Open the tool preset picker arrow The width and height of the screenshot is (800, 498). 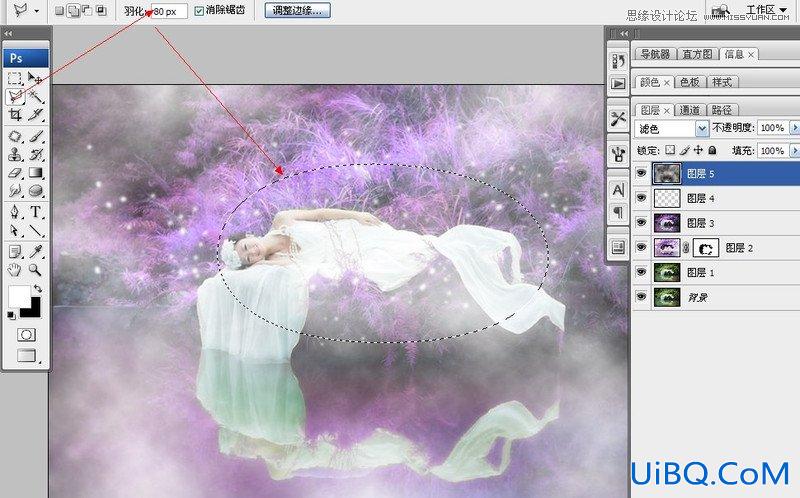tap(37, 11)
